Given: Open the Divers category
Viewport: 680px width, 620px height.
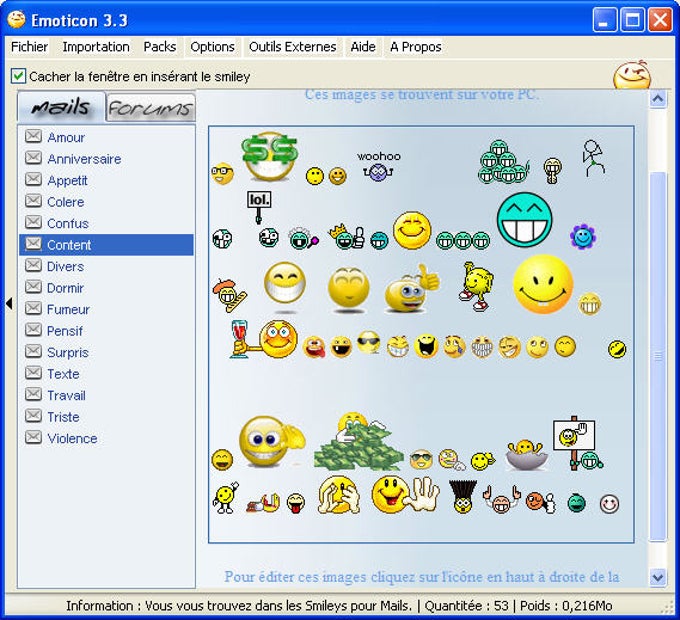Looking at the screenshot, I should click(106, 266).
